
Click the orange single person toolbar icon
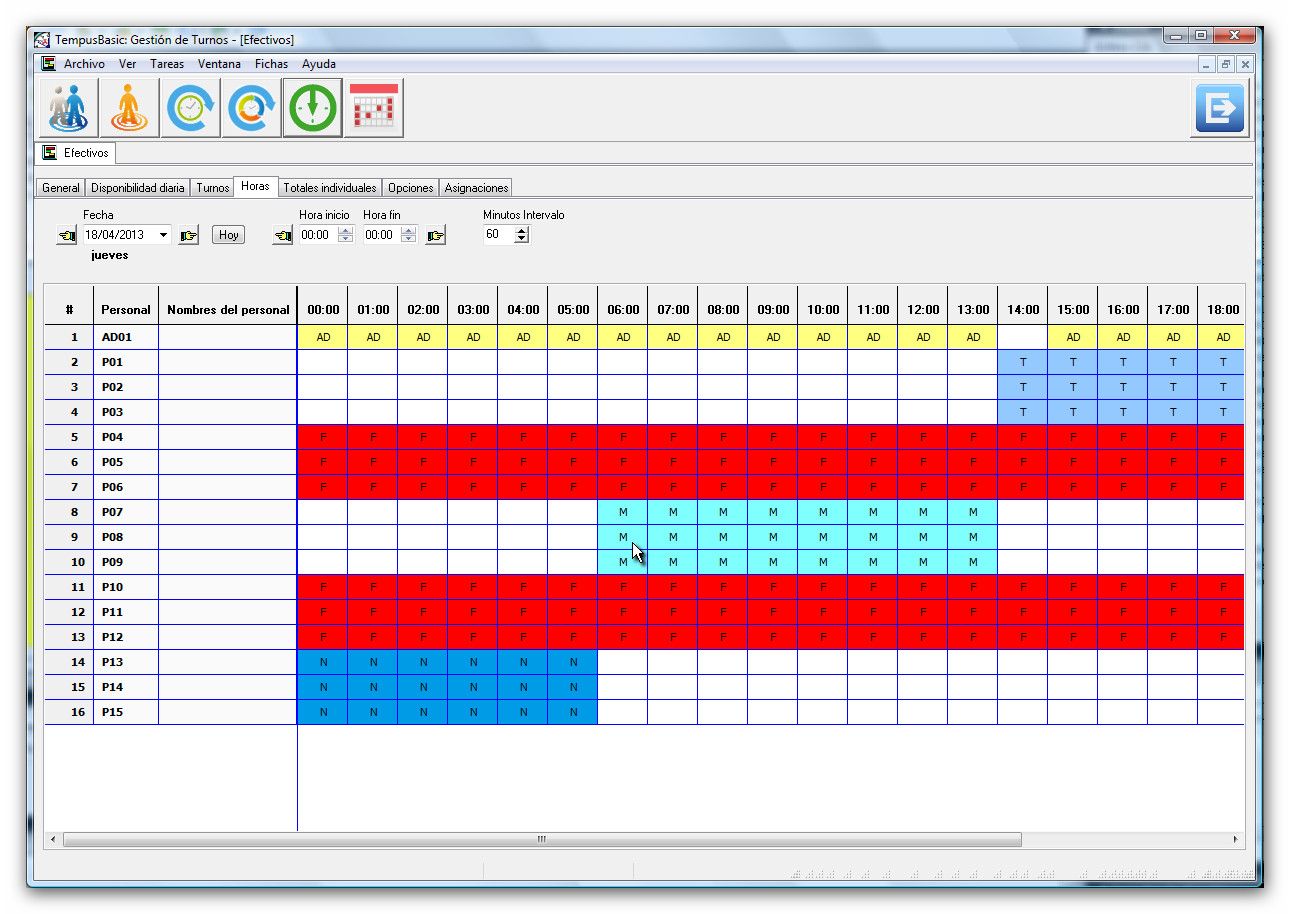[x=129, y=108]
